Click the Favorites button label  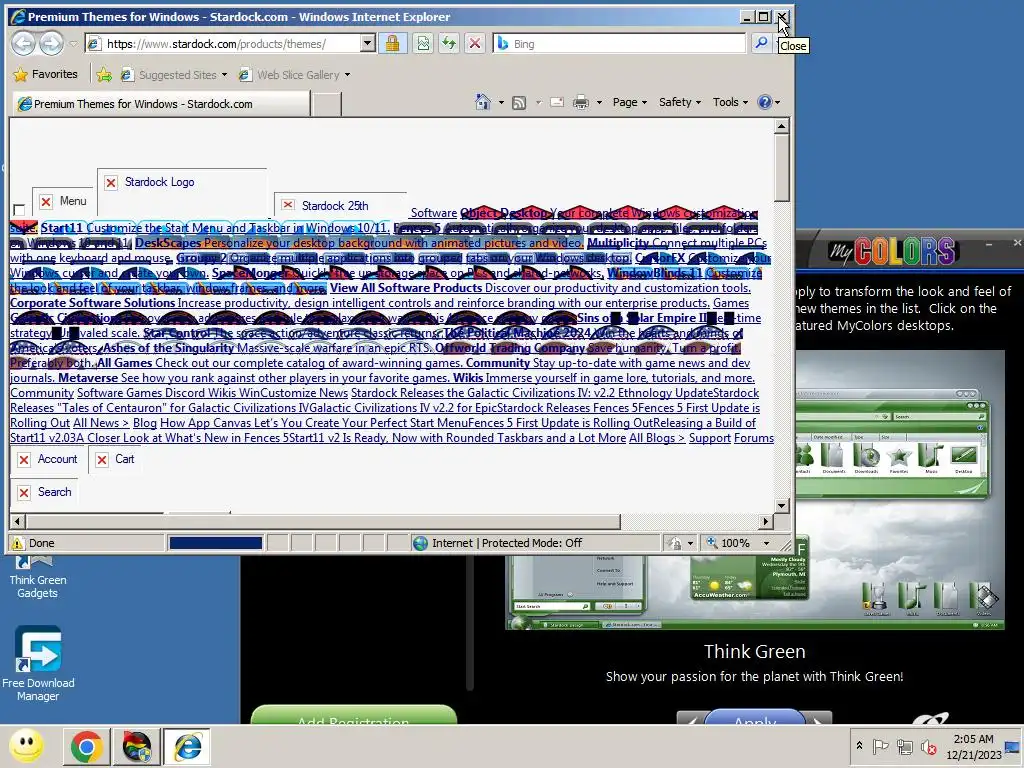pos(54,74)
